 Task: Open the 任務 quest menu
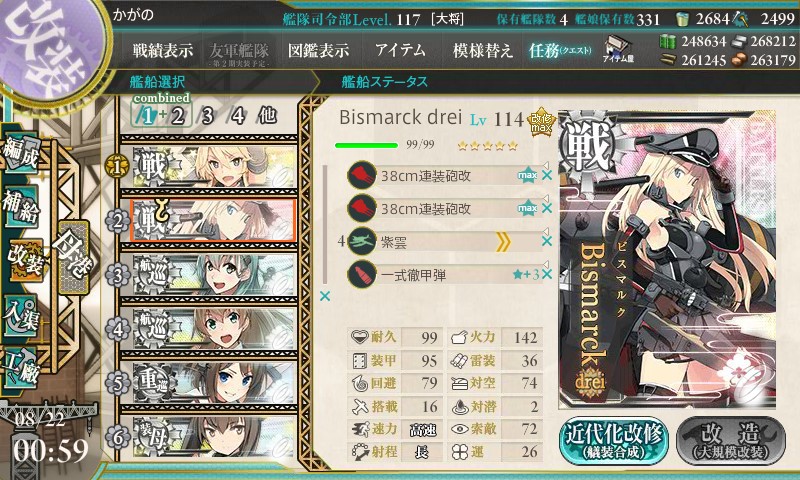point(560,50)
